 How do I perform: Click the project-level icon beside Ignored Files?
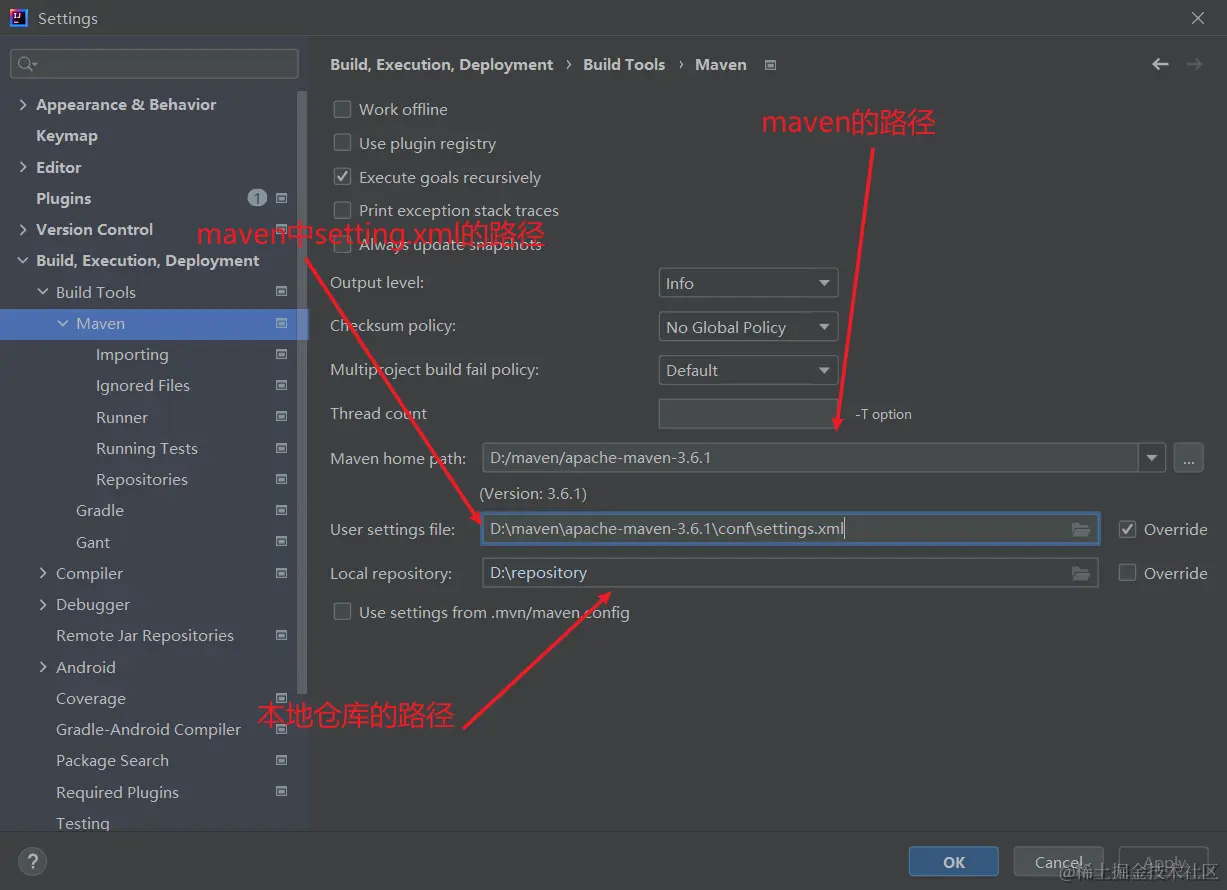coord(281,385)
